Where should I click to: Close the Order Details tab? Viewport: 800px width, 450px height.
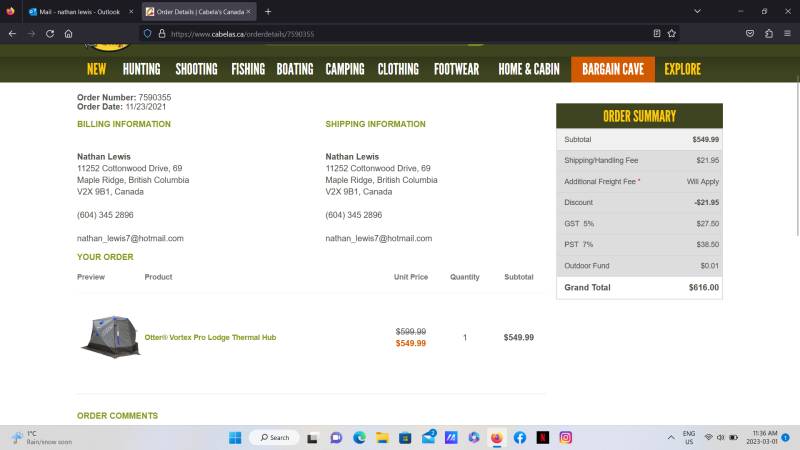(x=248, y=11)
